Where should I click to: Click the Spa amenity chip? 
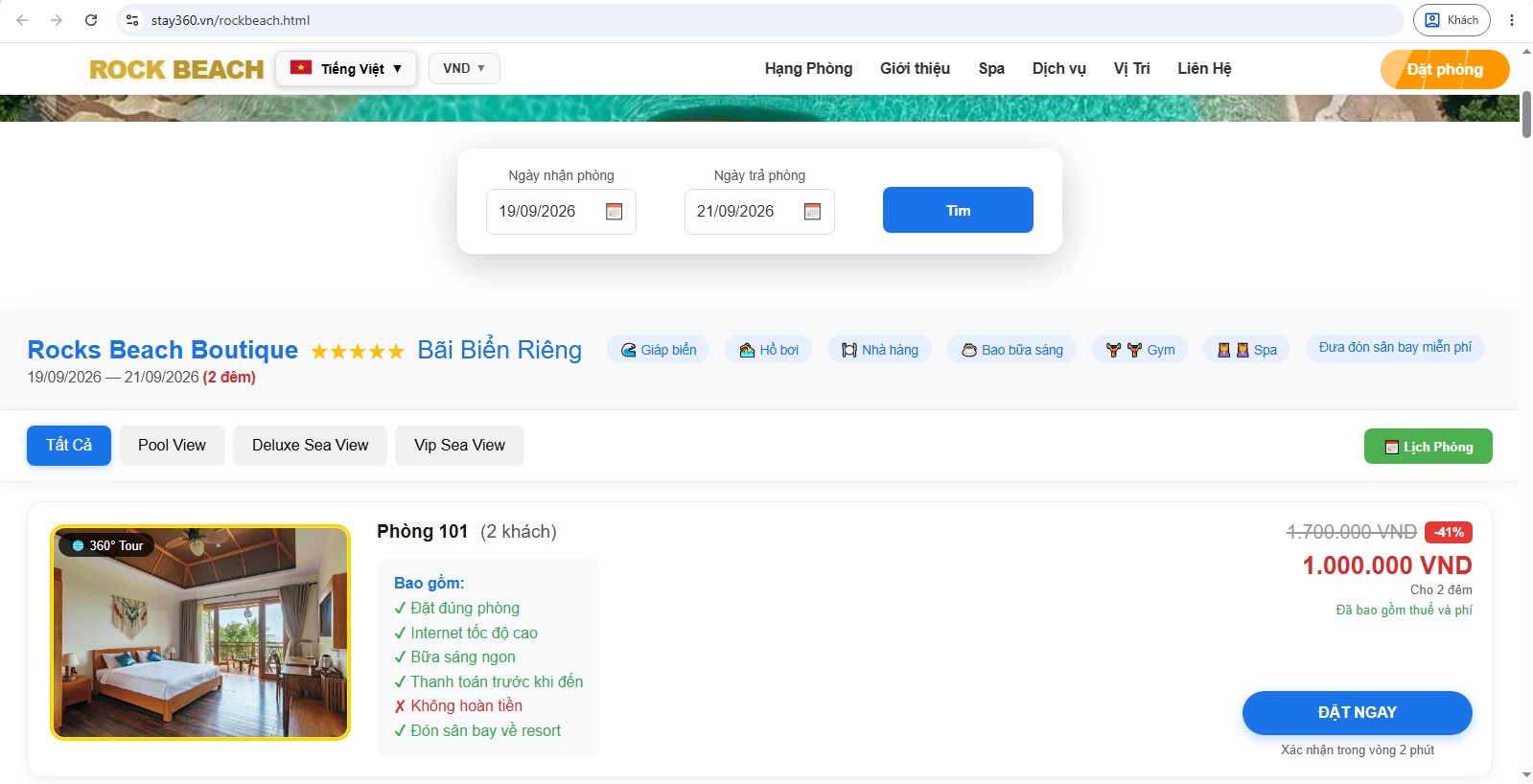[x=1247, y=350]
